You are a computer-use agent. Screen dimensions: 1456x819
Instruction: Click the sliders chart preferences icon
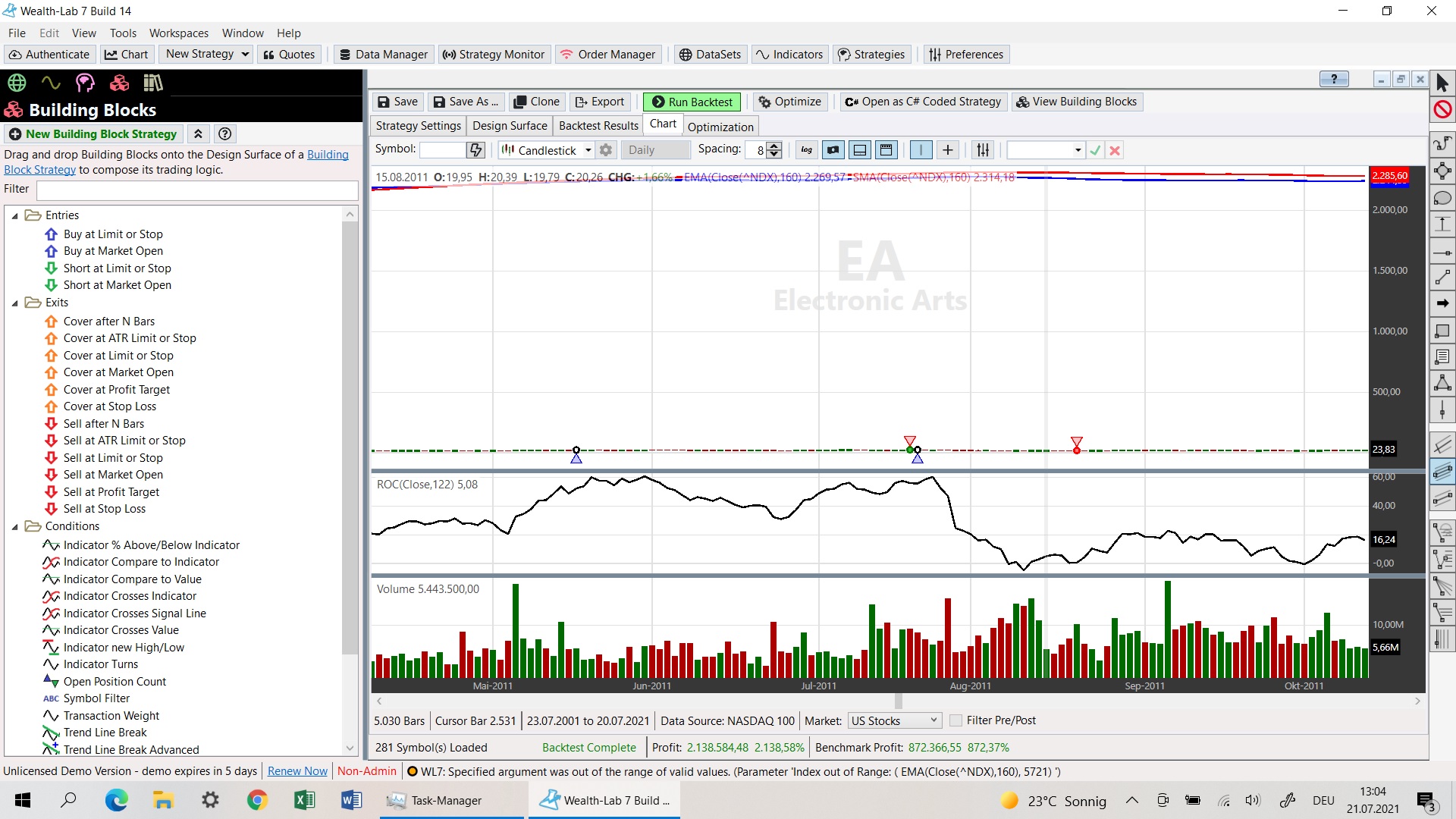click(983, 150)
